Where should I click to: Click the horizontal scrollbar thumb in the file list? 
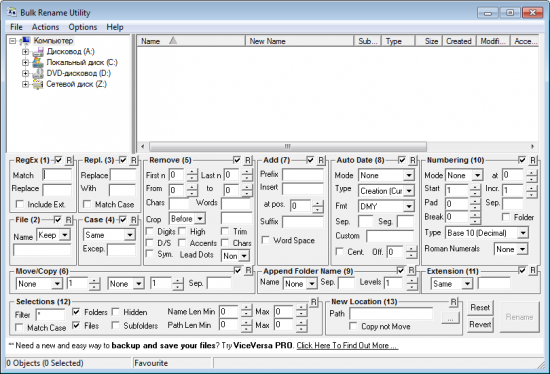(288, 146)
